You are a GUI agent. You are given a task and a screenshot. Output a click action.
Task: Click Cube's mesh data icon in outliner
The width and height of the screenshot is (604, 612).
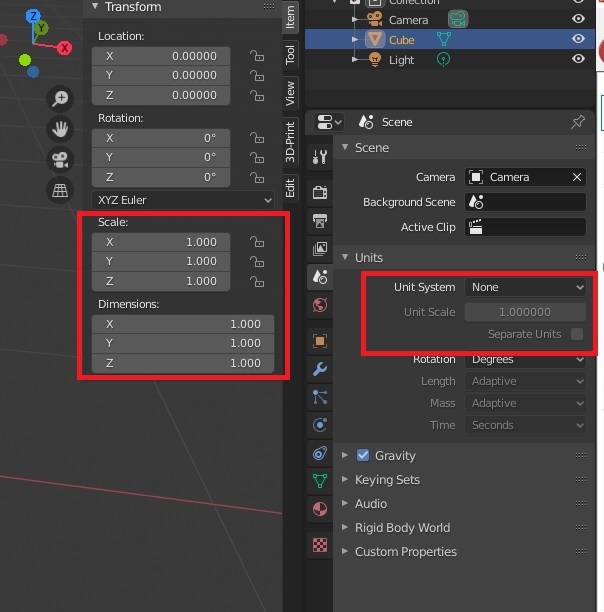444,39
